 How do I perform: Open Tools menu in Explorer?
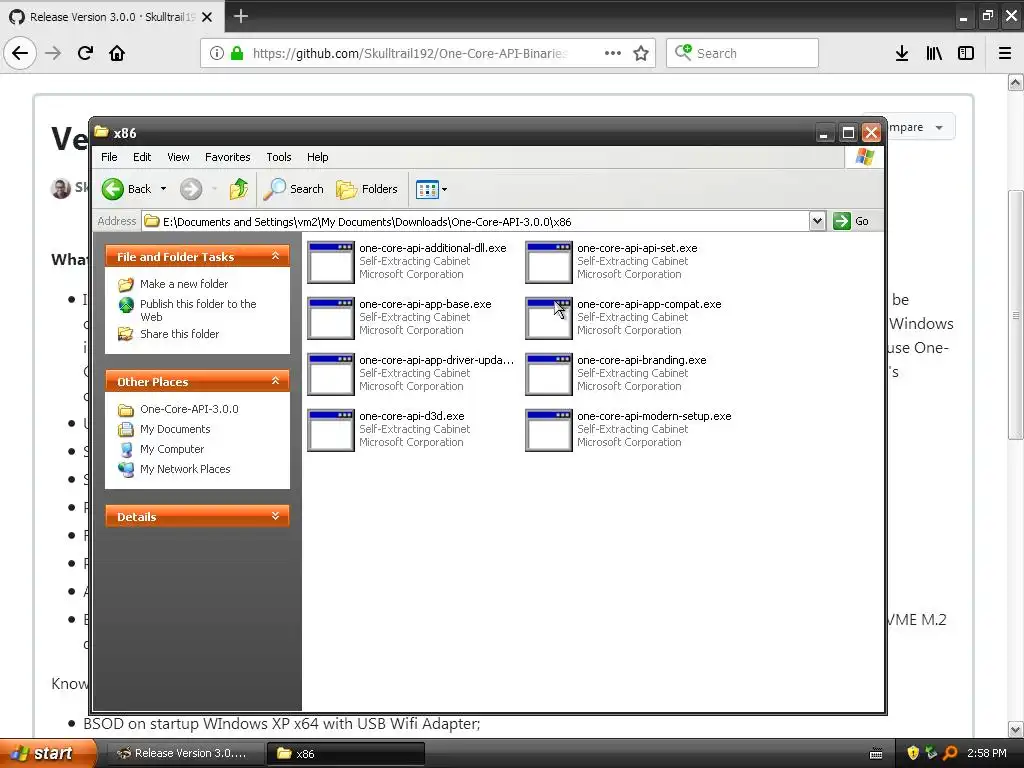278,157
